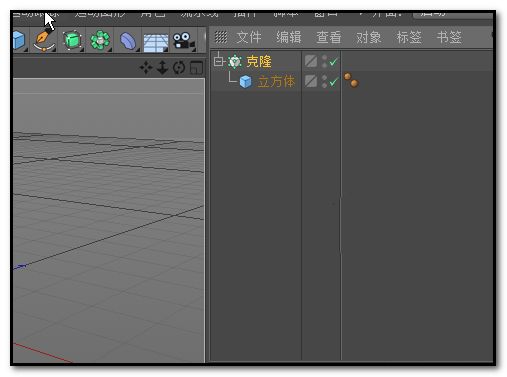Select the 立方体 object in hierarchy
Image resolution: width=507 pixels, height=377 pixels.
tap(276, 82)
